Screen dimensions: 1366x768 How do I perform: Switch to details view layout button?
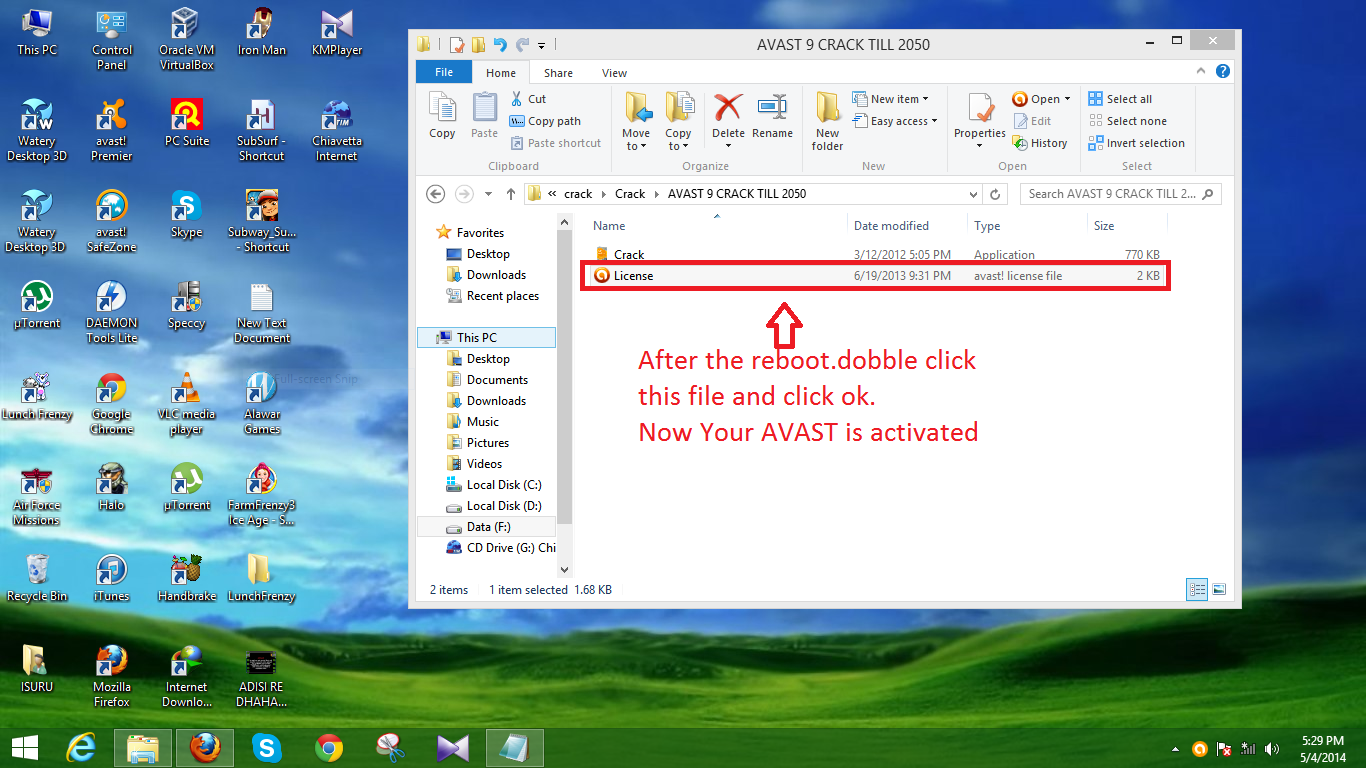click(1197, 590)
